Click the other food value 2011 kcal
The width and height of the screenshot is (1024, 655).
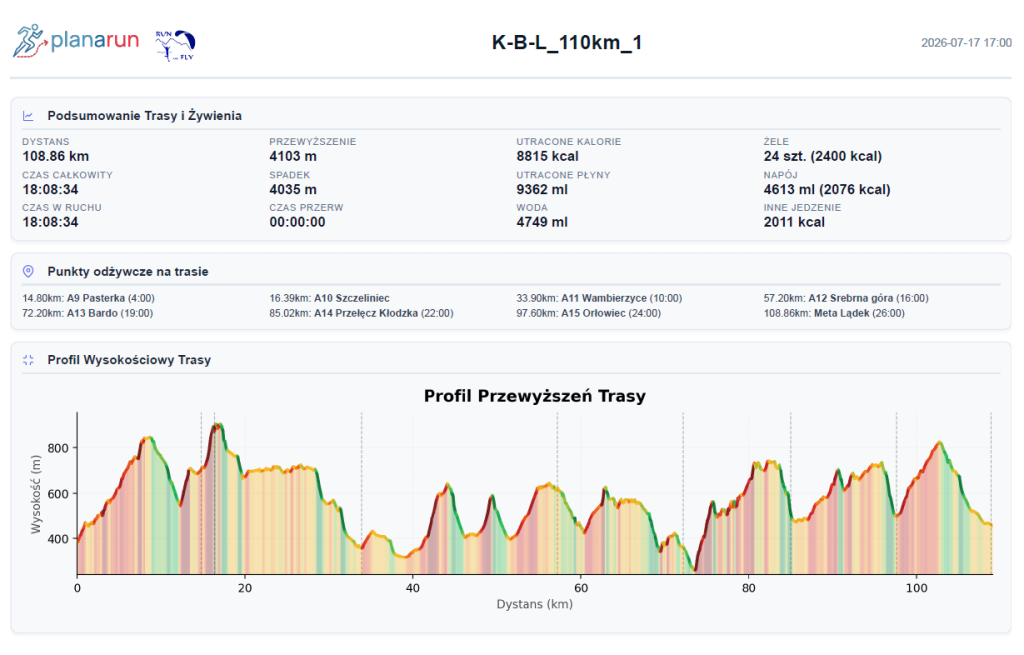point(794,222)
